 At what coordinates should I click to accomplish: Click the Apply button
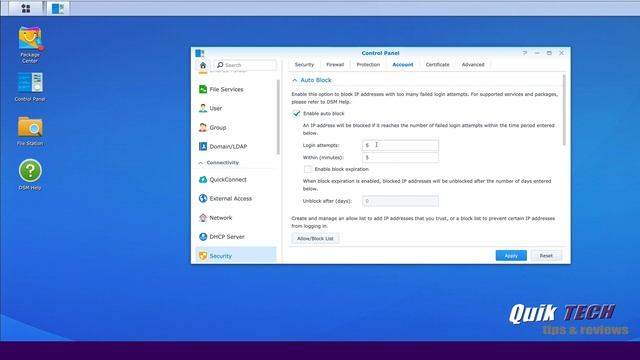click(x=511, y=256)
